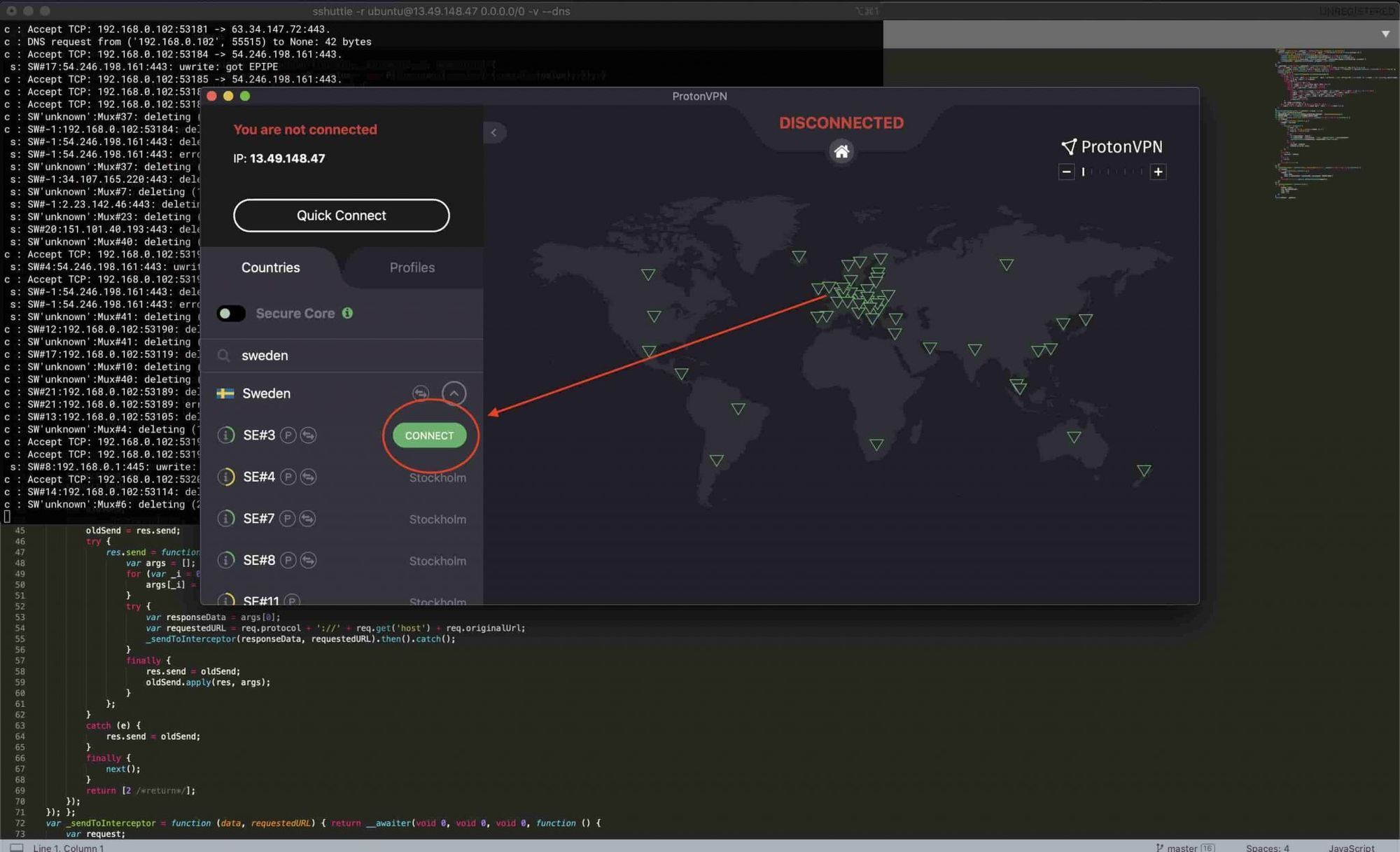Click the Sweden flag icon

(225, 393)
